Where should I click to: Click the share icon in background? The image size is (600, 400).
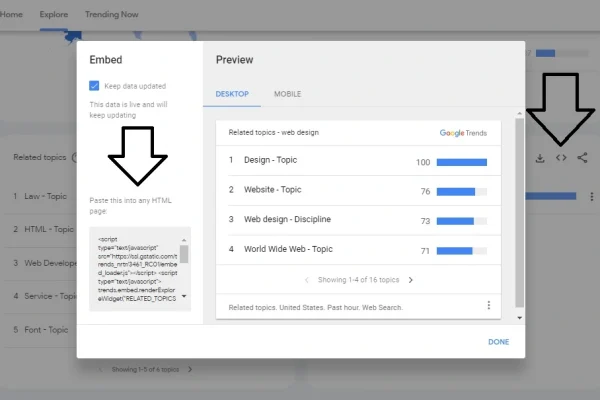(x=582, y=158)
